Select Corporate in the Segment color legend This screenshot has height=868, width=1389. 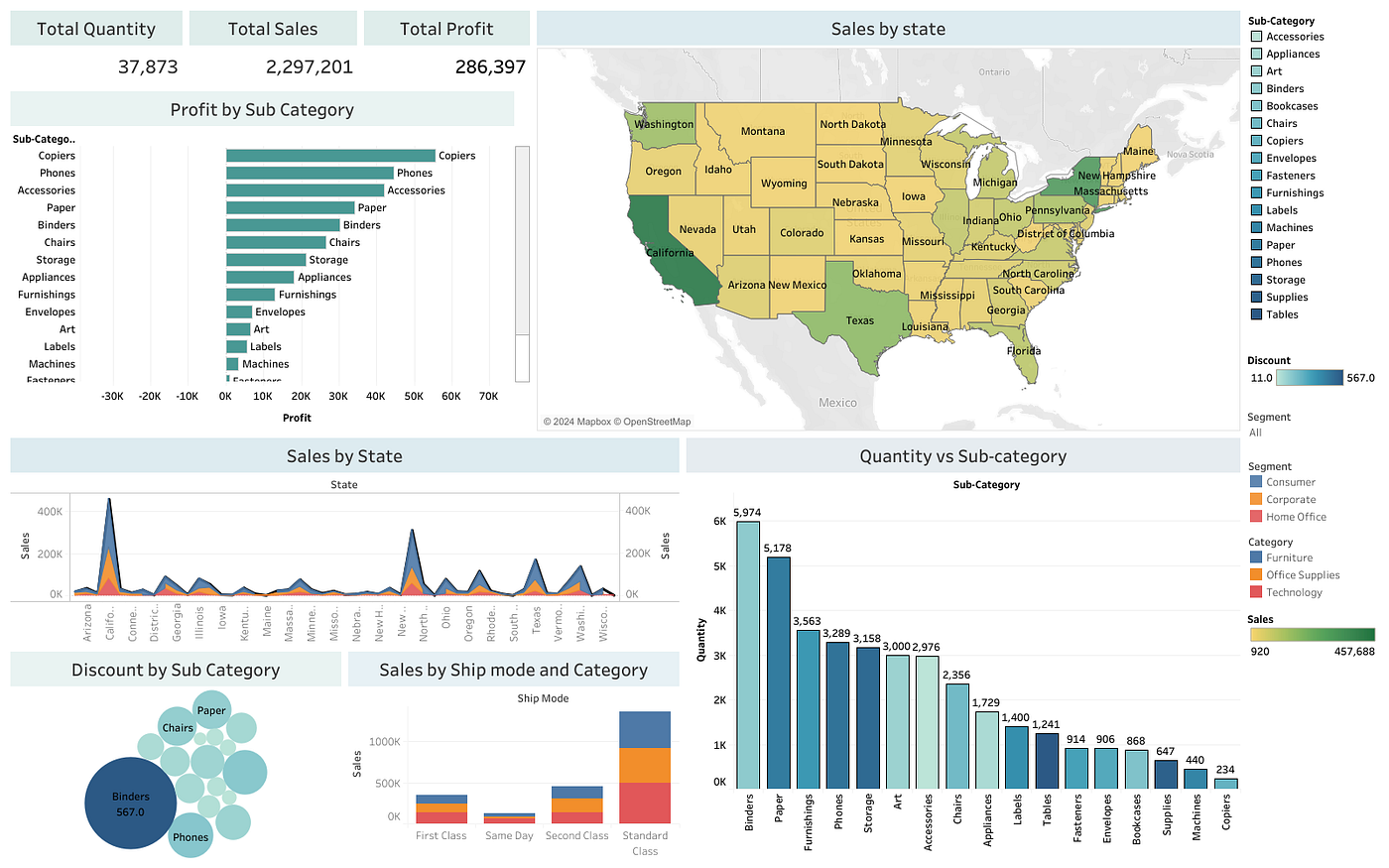(1255, 499)
